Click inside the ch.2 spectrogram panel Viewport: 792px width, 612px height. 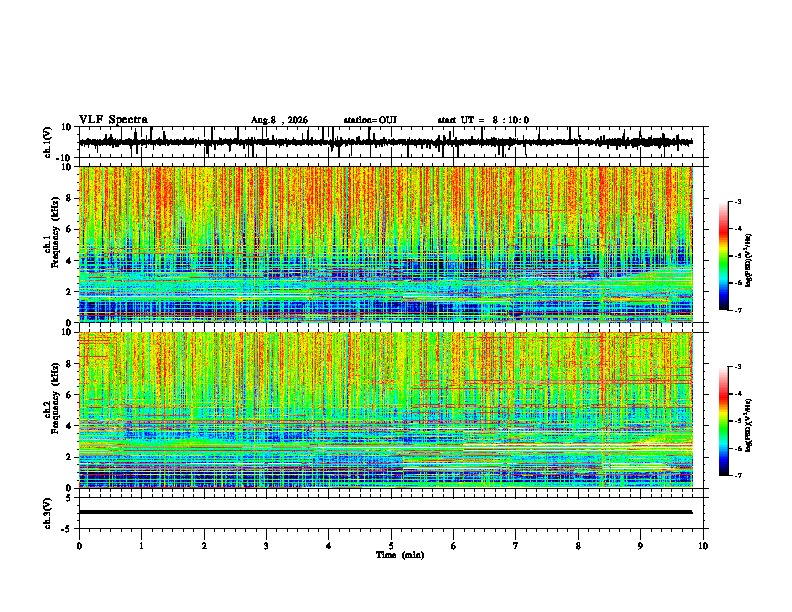click(386, 410)
